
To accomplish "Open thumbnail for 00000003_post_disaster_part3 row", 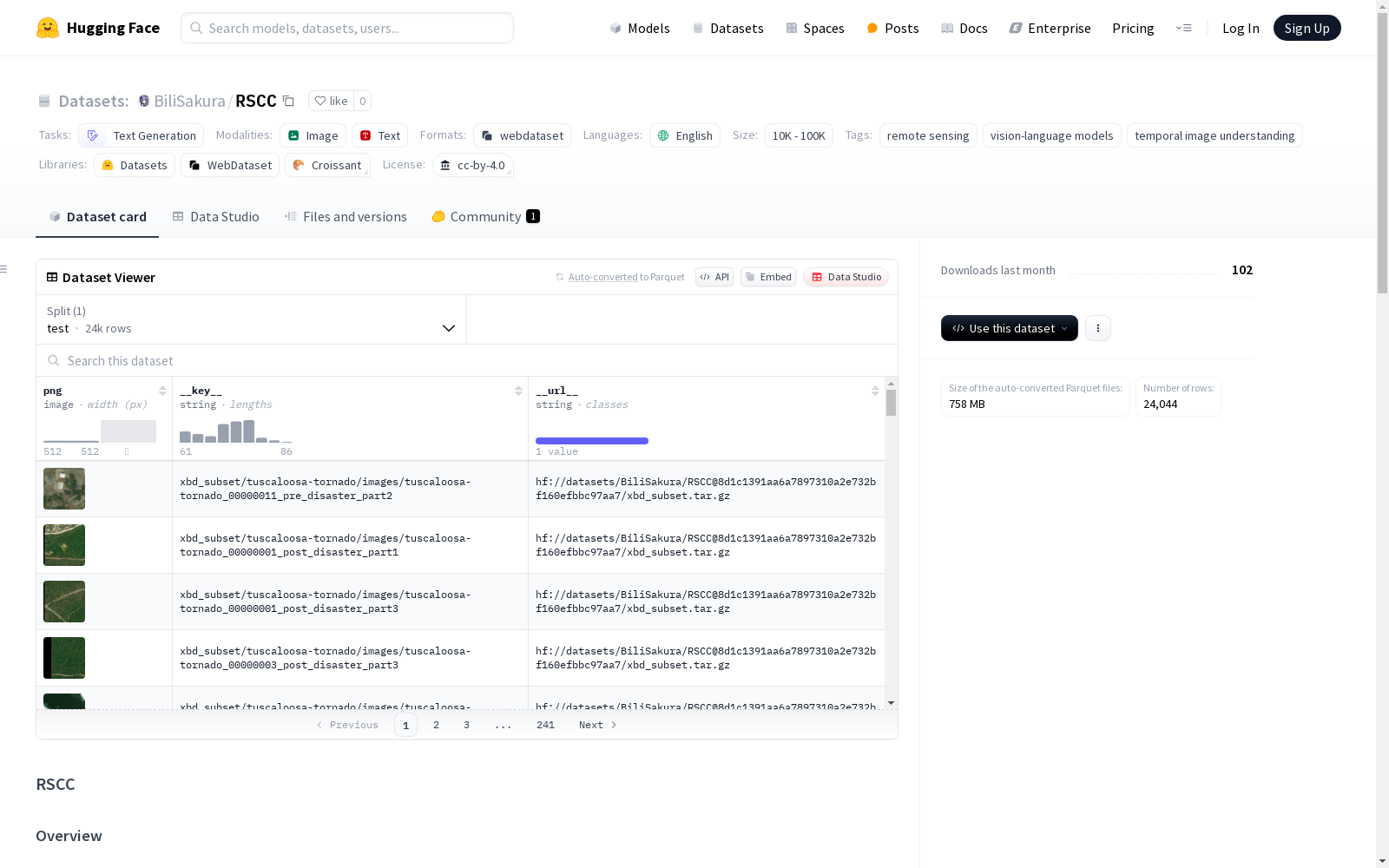I will (64, 658).
